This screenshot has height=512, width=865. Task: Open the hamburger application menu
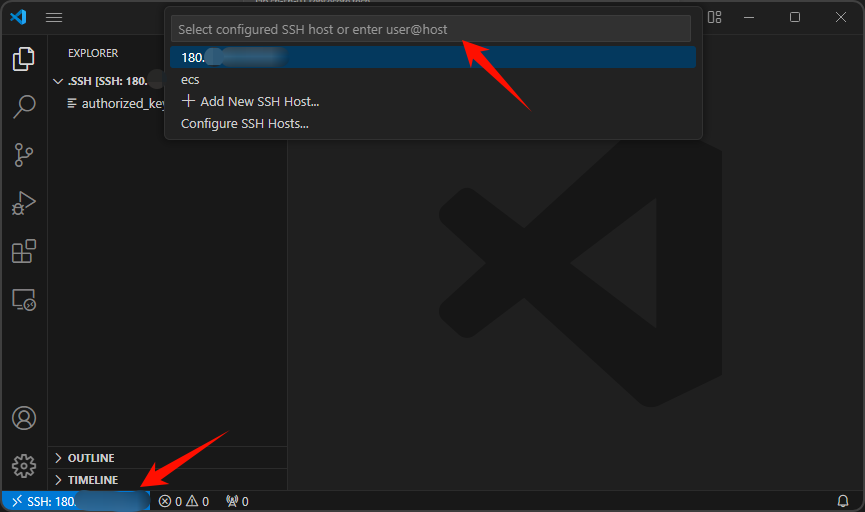(54, 17)
